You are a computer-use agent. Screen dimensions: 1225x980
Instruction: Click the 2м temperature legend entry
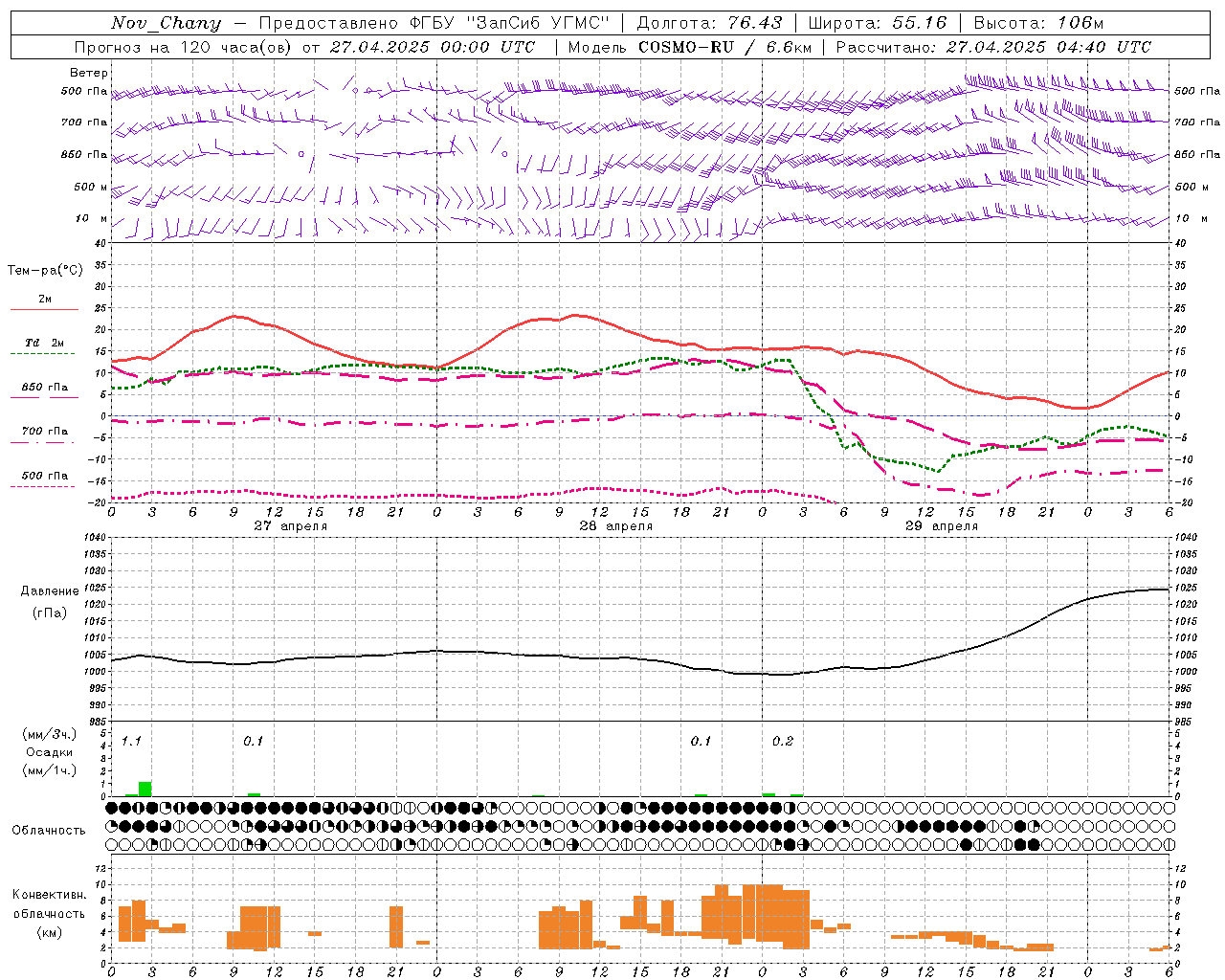45,300
